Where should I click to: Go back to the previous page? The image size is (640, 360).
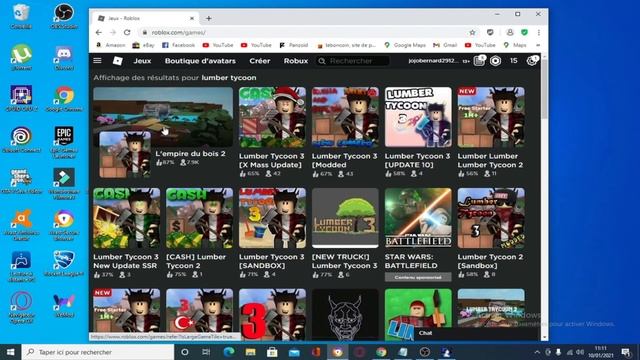99,32
